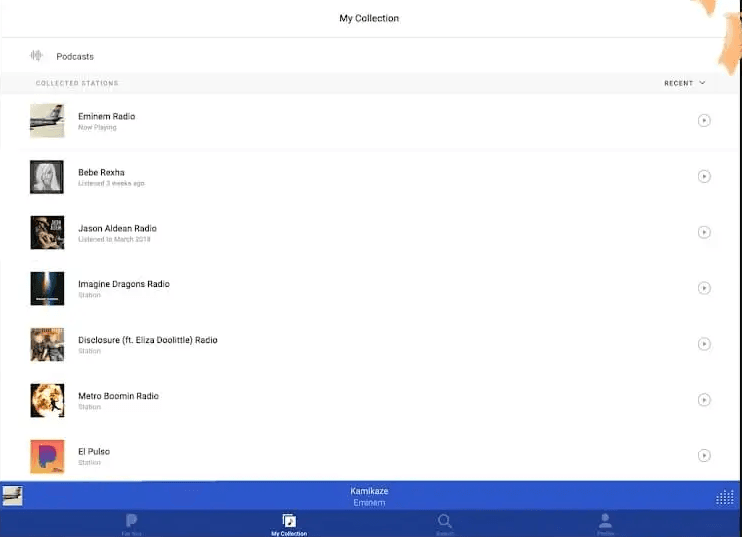
Task: Play Imagine Dragons Radio station
Action: click(704, 288)
